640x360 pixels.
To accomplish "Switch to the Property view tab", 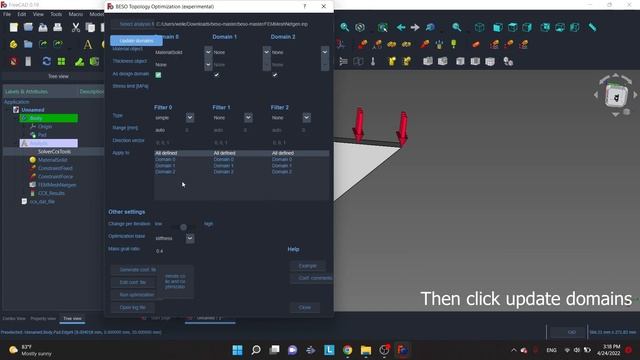I will [43, 318].
